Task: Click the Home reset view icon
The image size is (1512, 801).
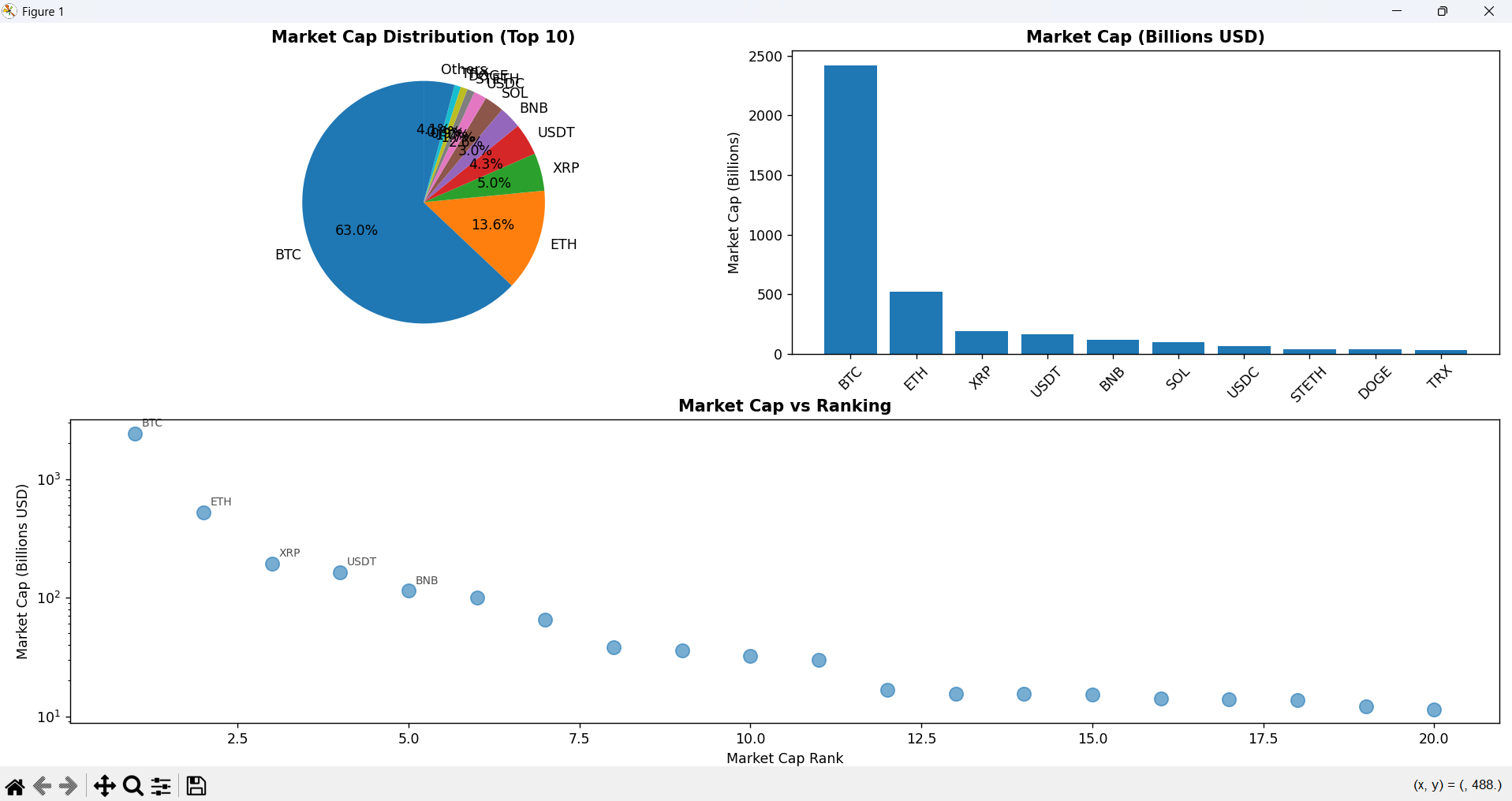Action: tap(15, 786)
